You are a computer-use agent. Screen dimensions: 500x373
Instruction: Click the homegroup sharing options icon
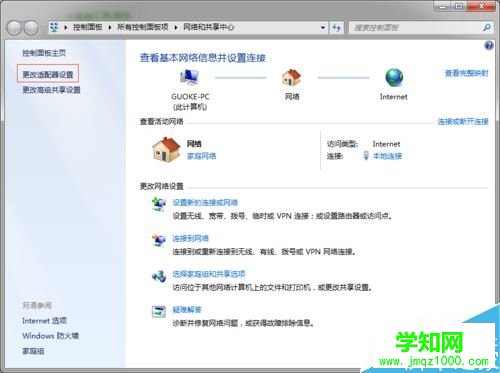point(159,276)
